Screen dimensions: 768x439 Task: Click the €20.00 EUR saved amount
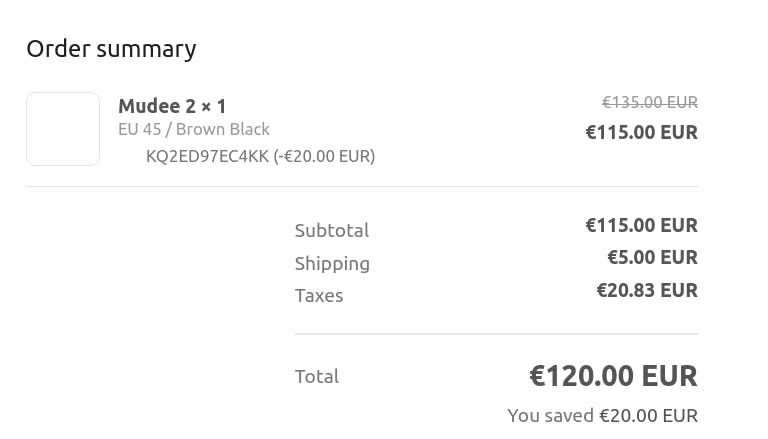[x=648, y=415]
